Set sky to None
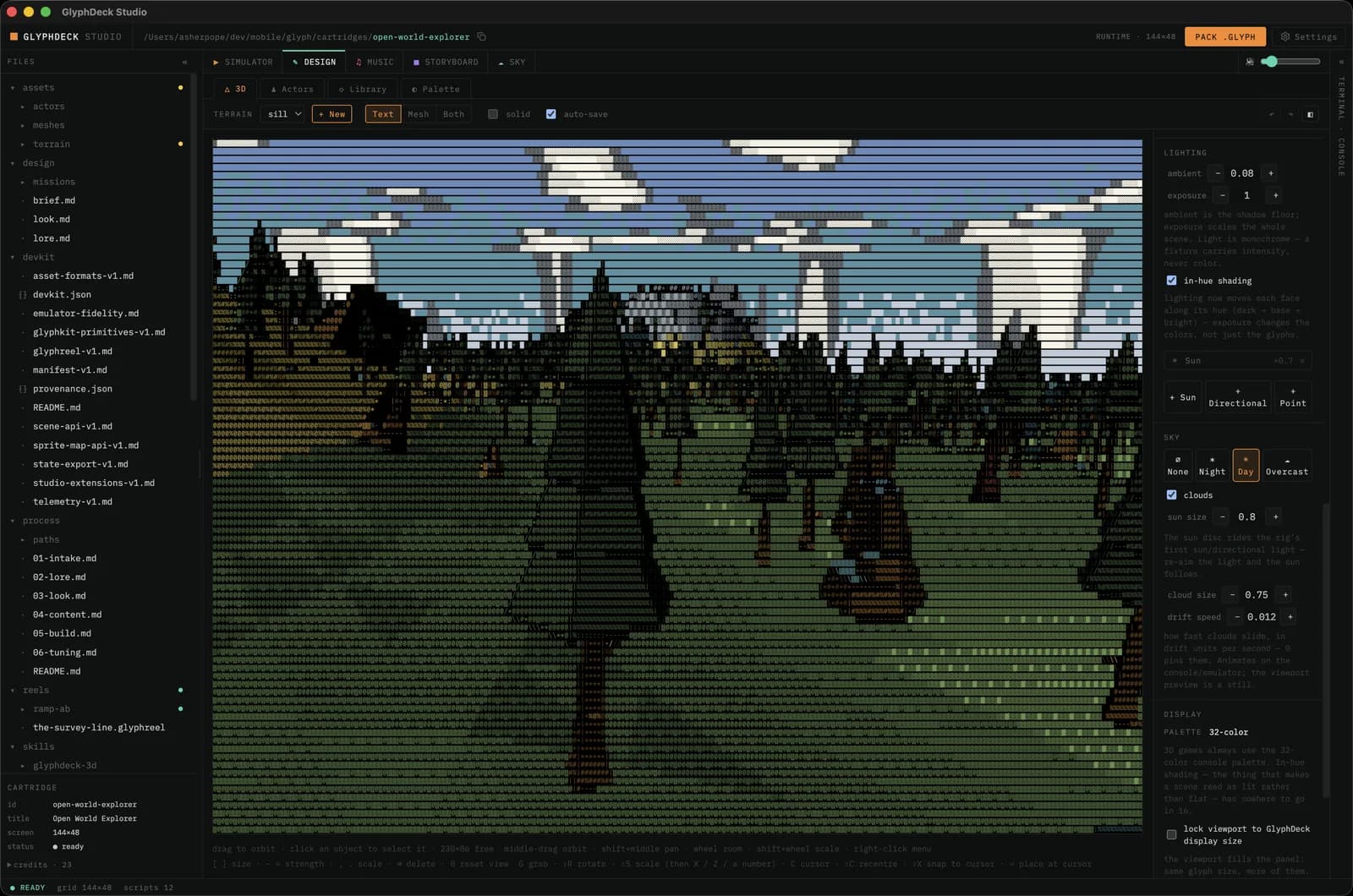Viewport: 1353px width, 896px height. click(x=1177, y=465)
